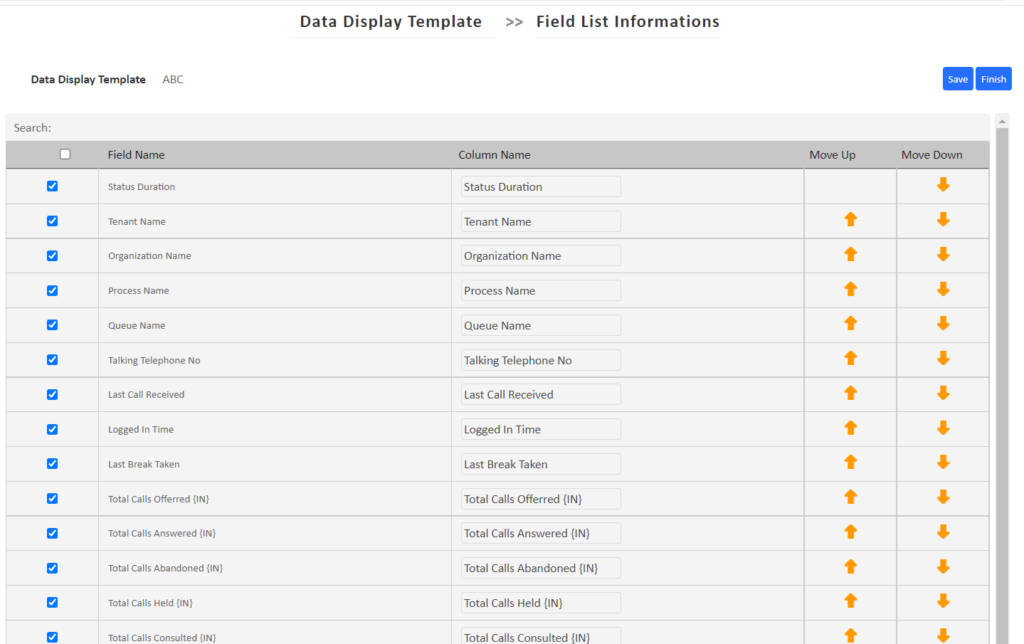Move Total Calls Abandoned {IN} down

[941, 567]
